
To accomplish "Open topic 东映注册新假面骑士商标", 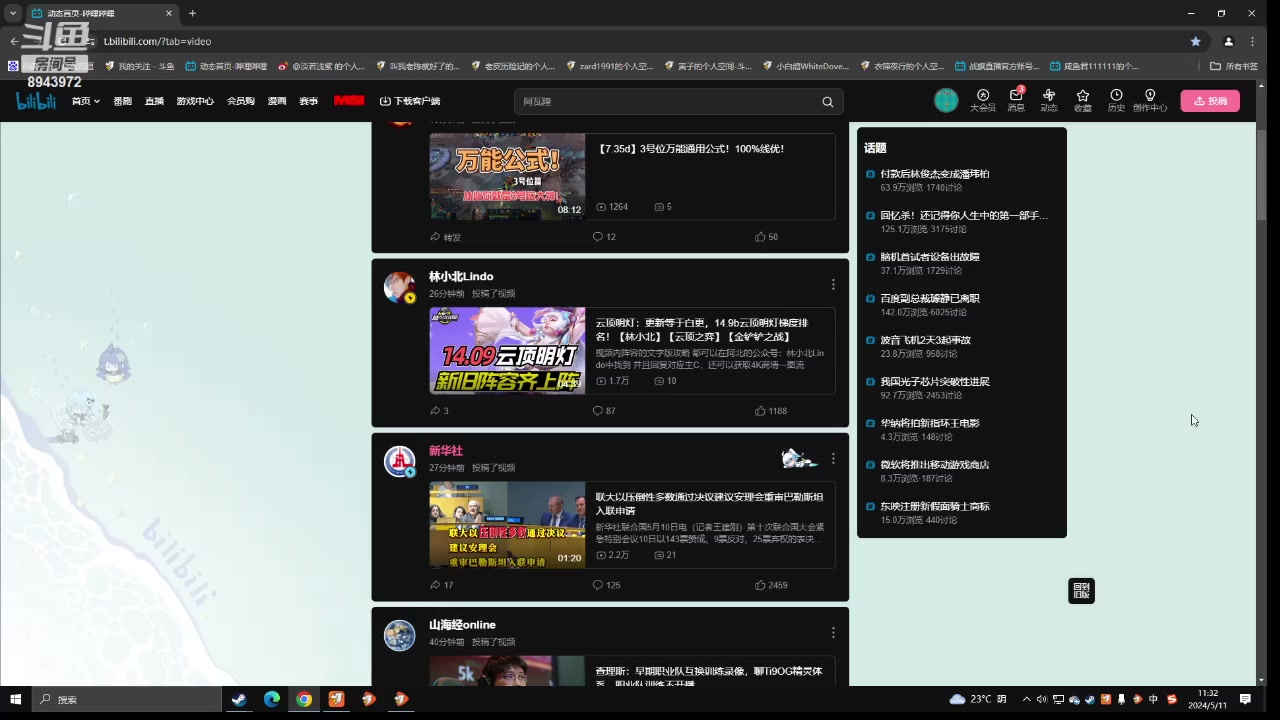I will coord(935,506).
